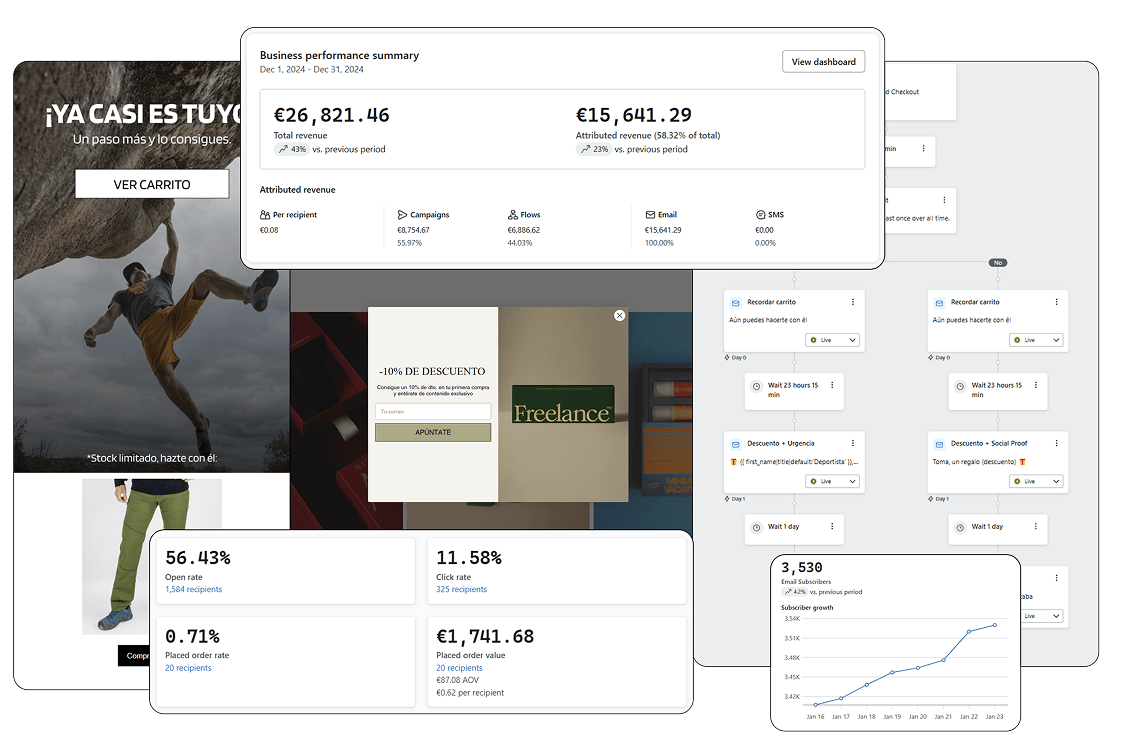This screenshot has width=1126, height=751.
Task: Click the Per recipient people icon
Action: point(265,215)
